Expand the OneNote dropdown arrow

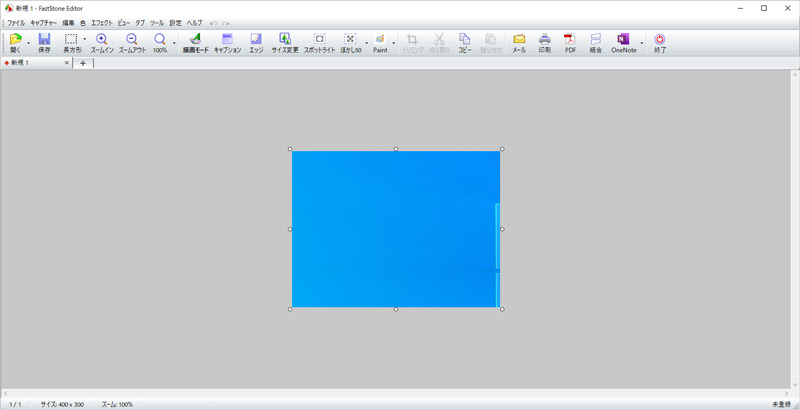642,43
